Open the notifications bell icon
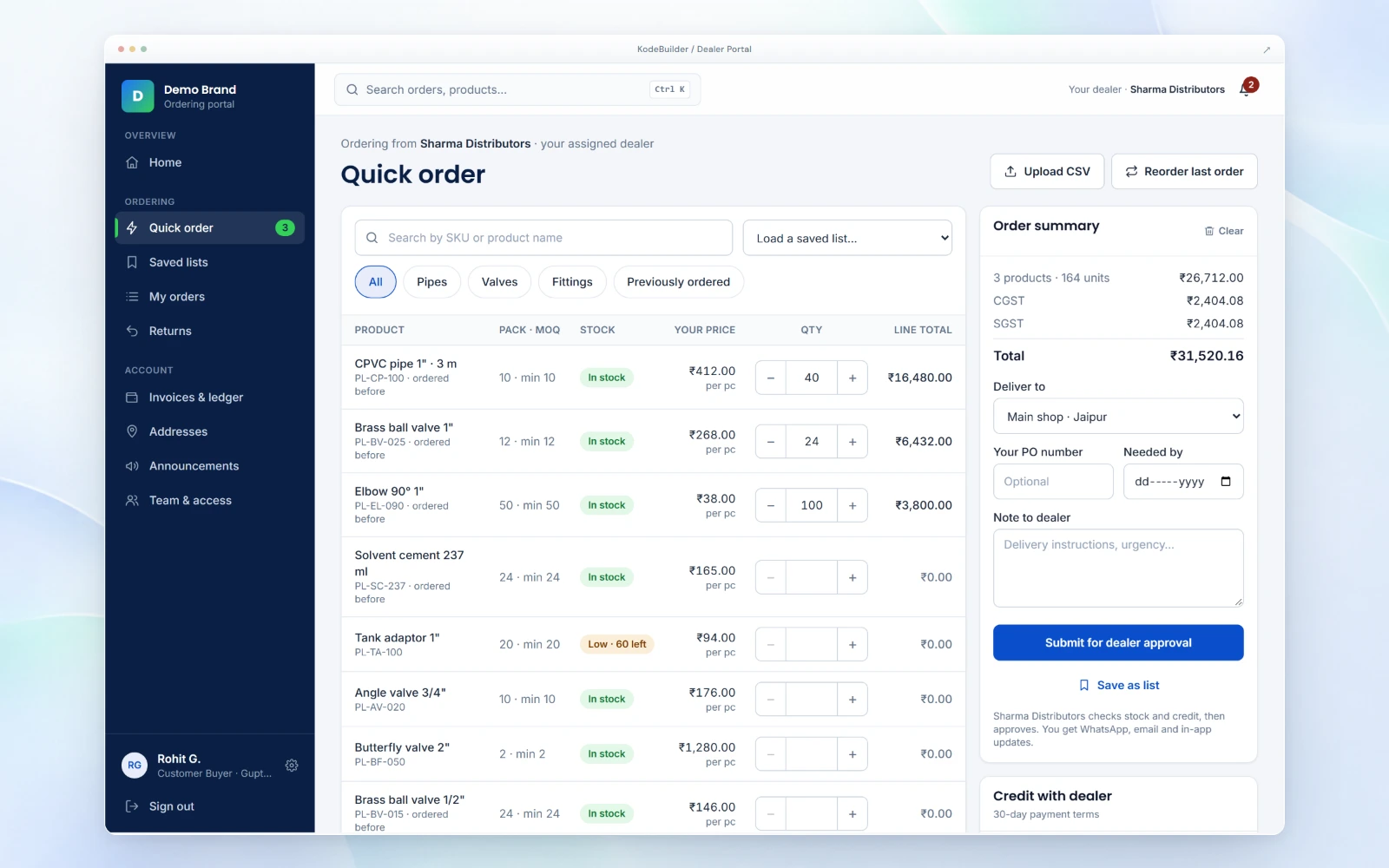Image resolution: width=1389 pixels, height=868 pixels. coord(1247,89)
